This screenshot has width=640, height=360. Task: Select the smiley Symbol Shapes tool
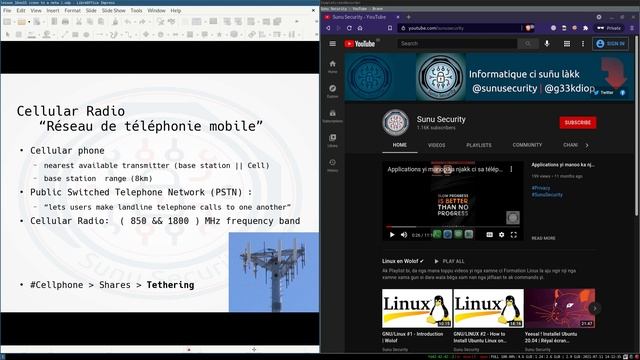[160, 35]
